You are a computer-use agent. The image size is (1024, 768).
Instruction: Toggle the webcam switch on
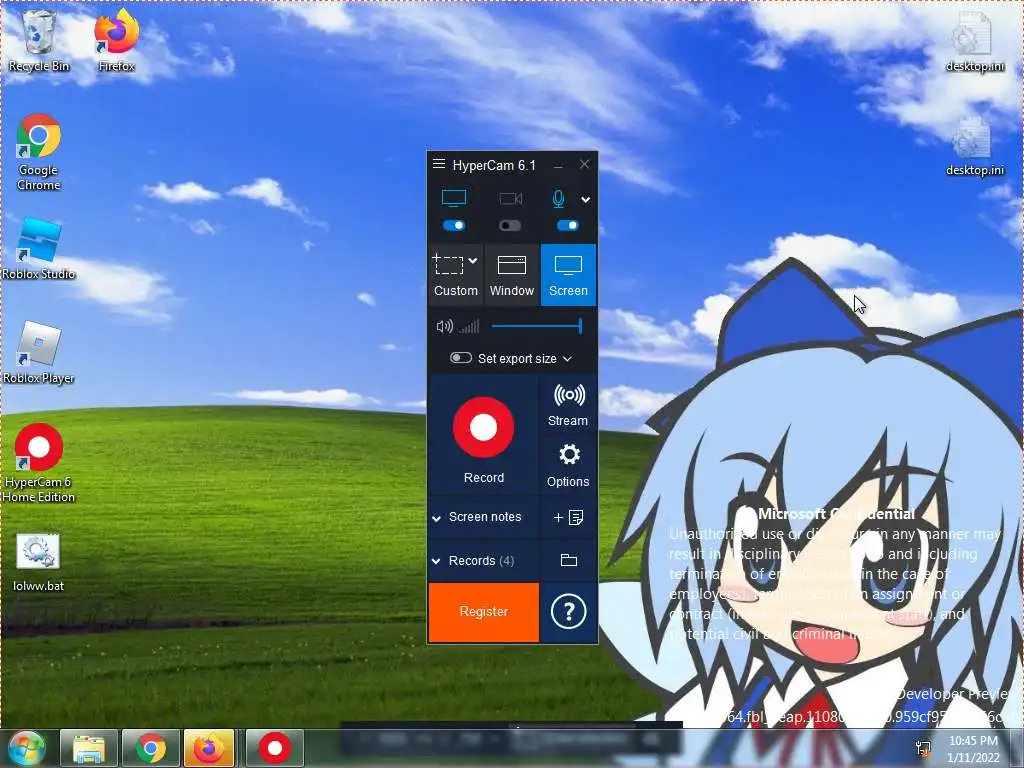[510, 225]
